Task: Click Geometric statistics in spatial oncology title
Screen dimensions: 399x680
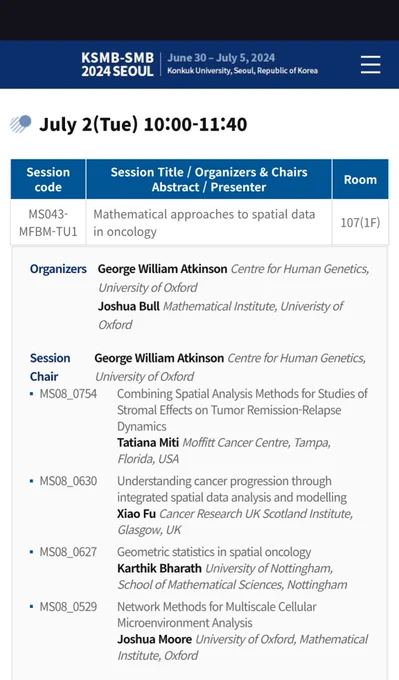Action: click(214, 552)
